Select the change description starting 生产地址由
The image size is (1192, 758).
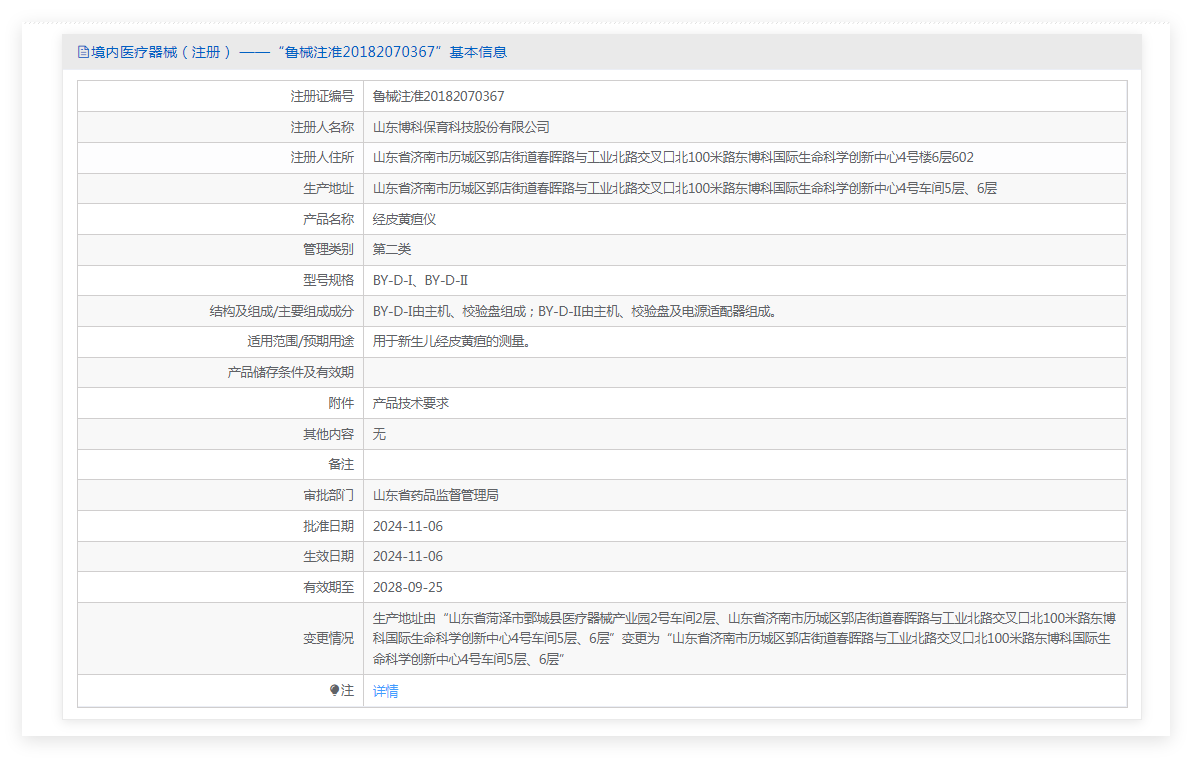coord(744,639)
